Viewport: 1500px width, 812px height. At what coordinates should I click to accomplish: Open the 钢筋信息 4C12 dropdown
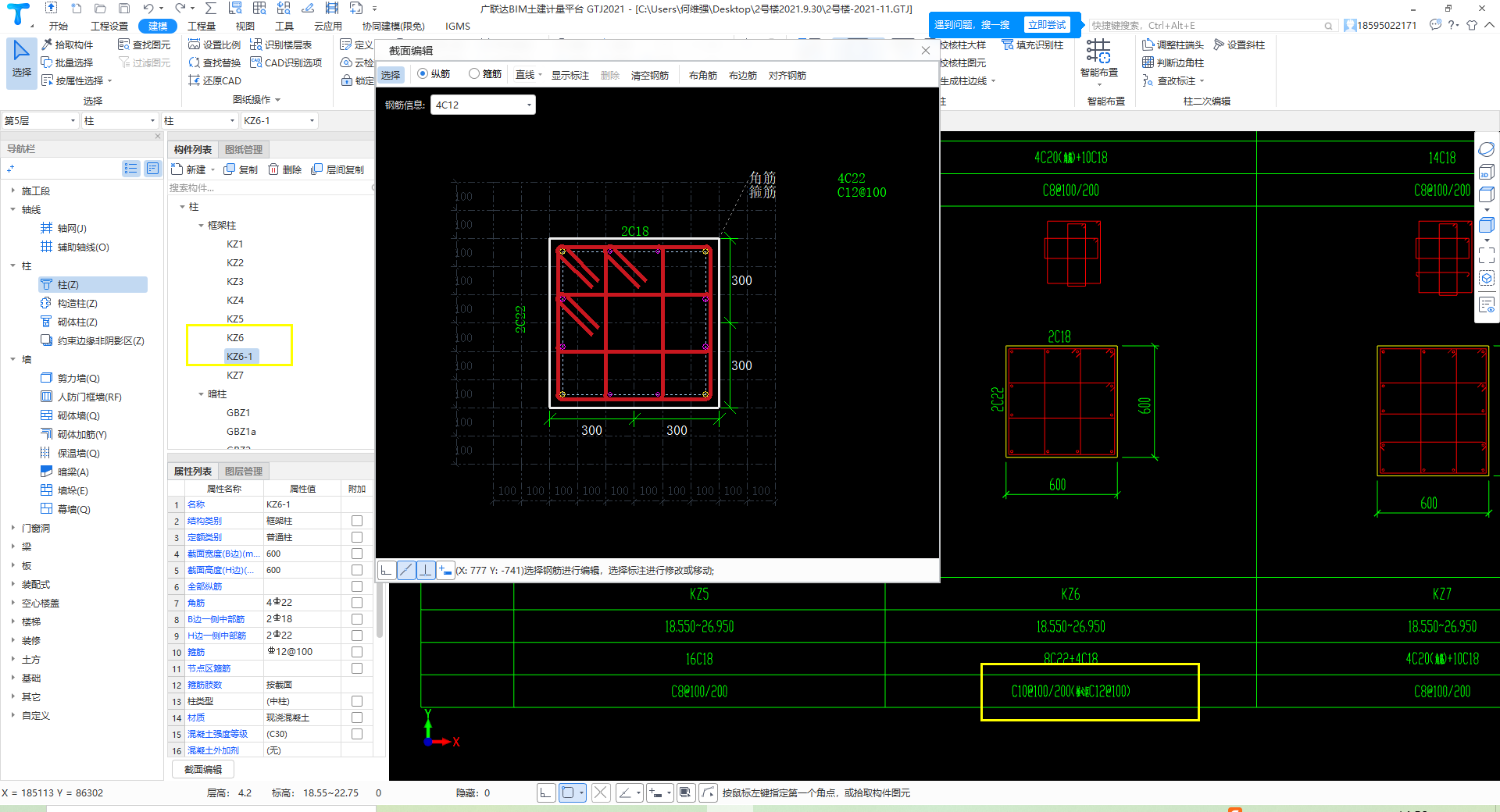pos(483,105)
